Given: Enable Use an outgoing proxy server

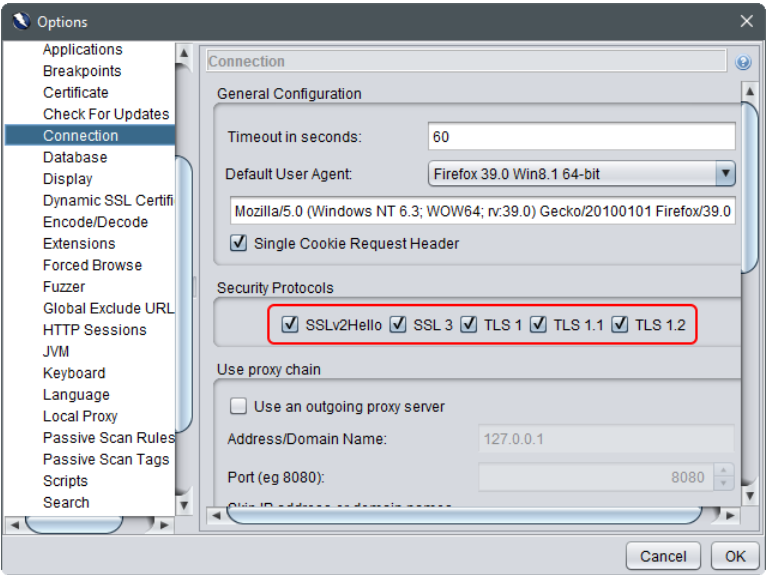Looking at the screenshot, I should [x=239, y=406].
